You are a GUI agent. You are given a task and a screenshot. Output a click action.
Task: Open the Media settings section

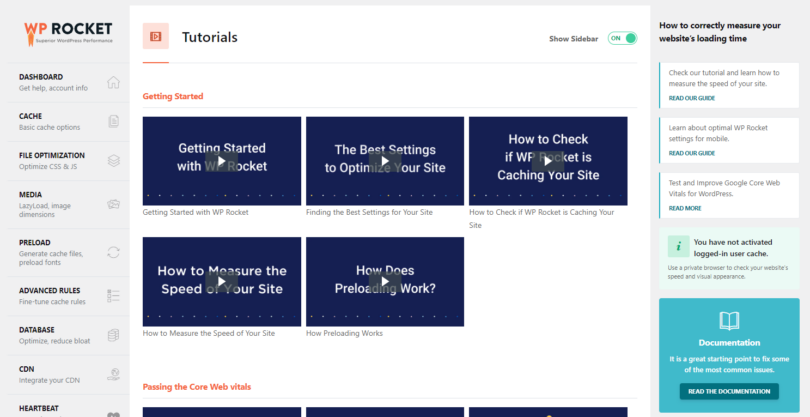coord(68,205)
